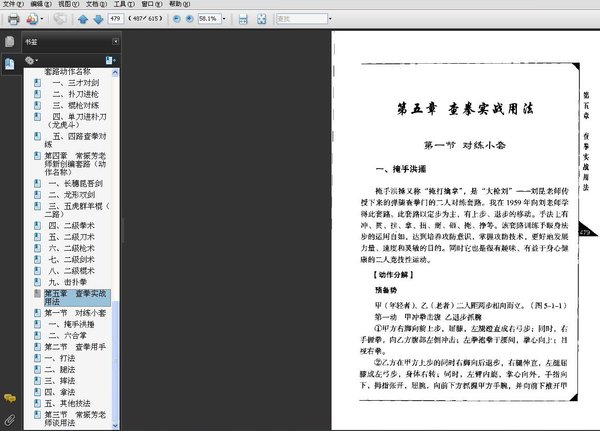This screenshot has height=431, width=600.
Task: Collapse the bookmarks panel with the header arrow
Action: pyautogui.click(x=116, y=41)
